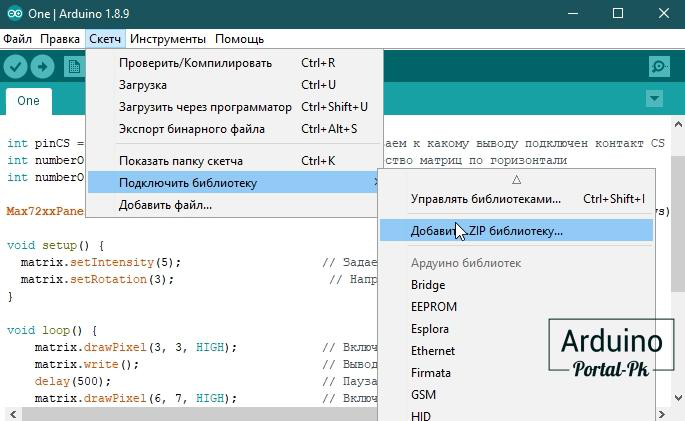Click the matrix.drawPixel(6, 7, HIGH); line

point(136,398)
